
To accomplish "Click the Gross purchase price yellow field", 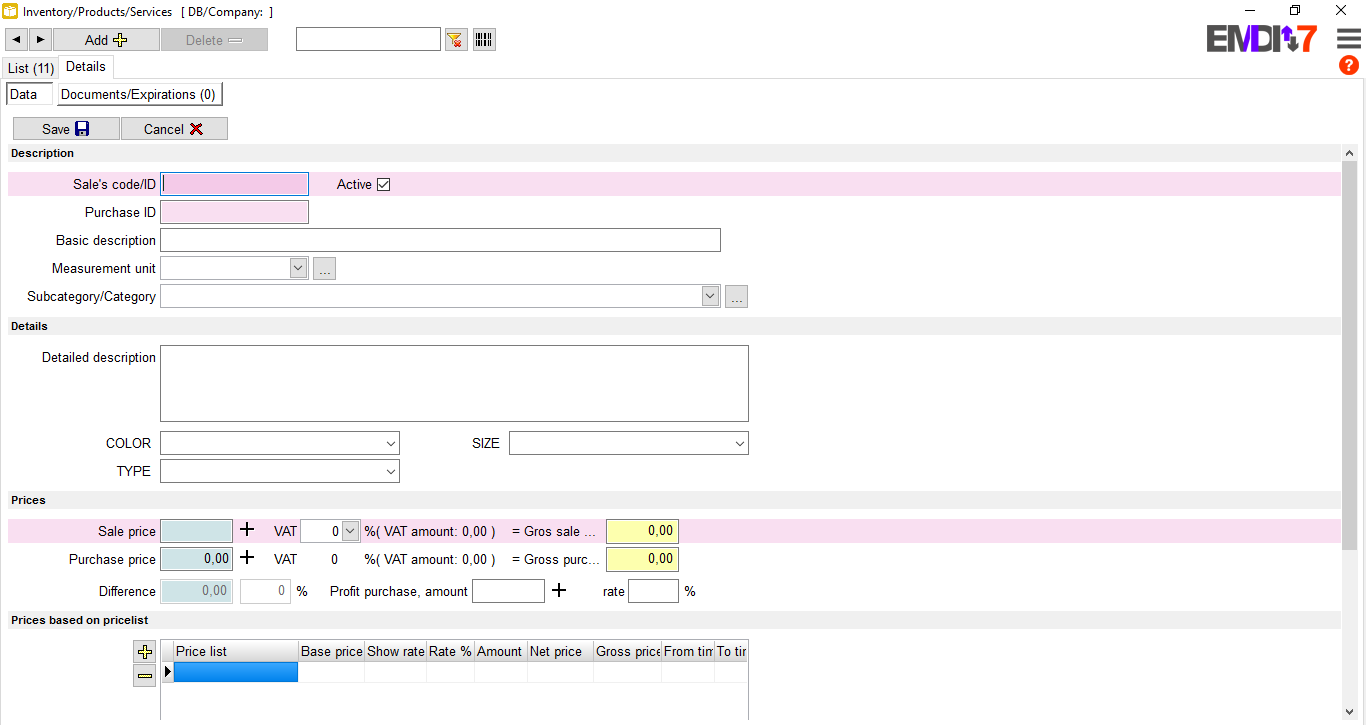I will pyautogui.click(x=642, y=559).
